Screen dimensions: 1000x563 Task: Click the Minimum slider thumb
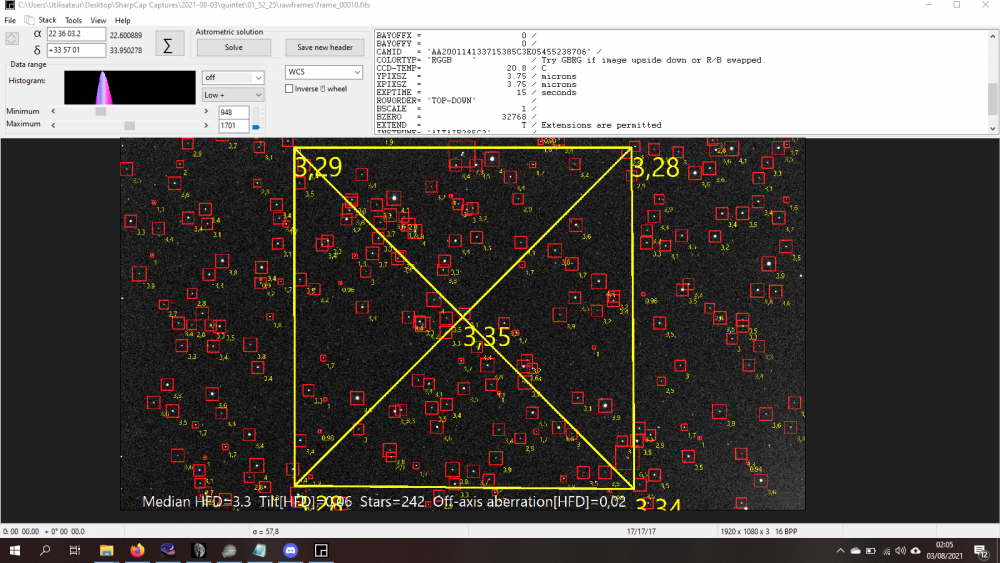click(101, 112)
